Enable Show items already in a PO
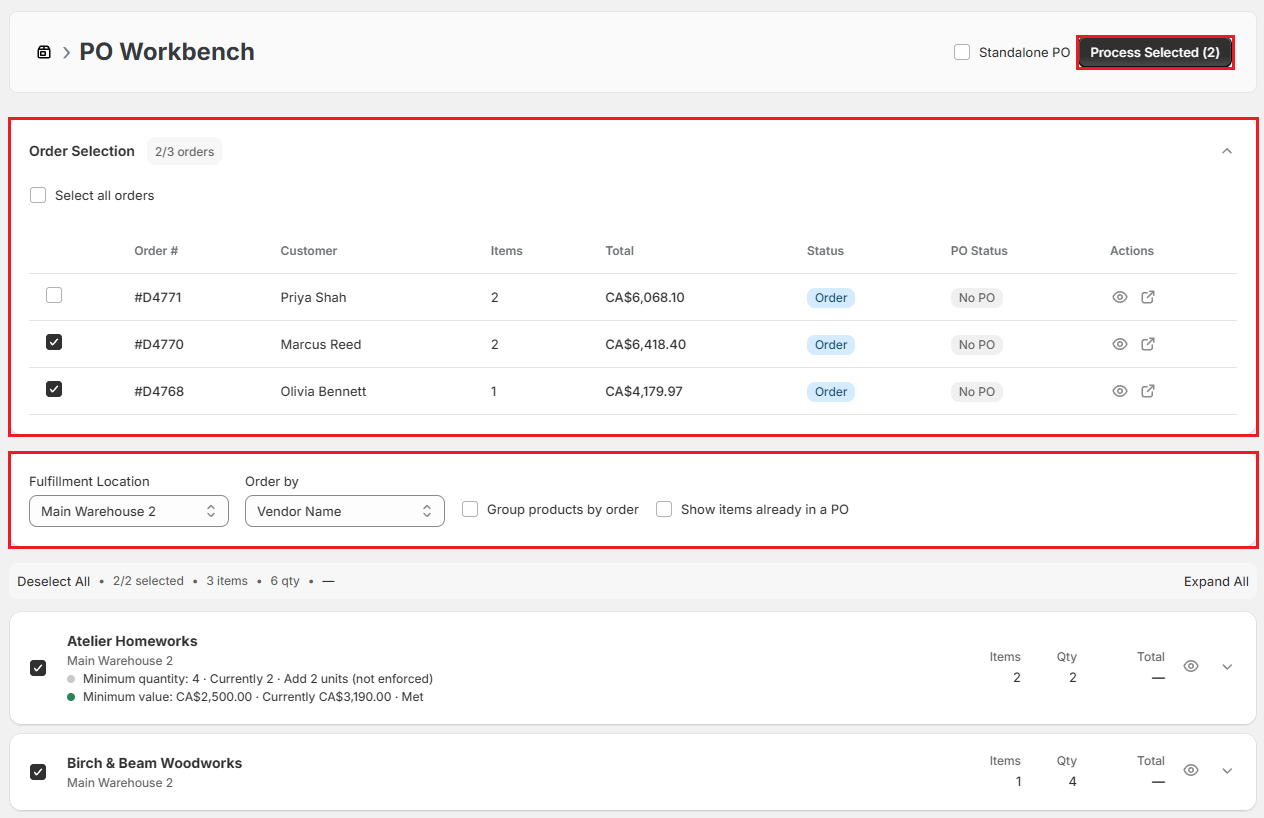Viewport: 1264px width, 818px height. [664, 509]
